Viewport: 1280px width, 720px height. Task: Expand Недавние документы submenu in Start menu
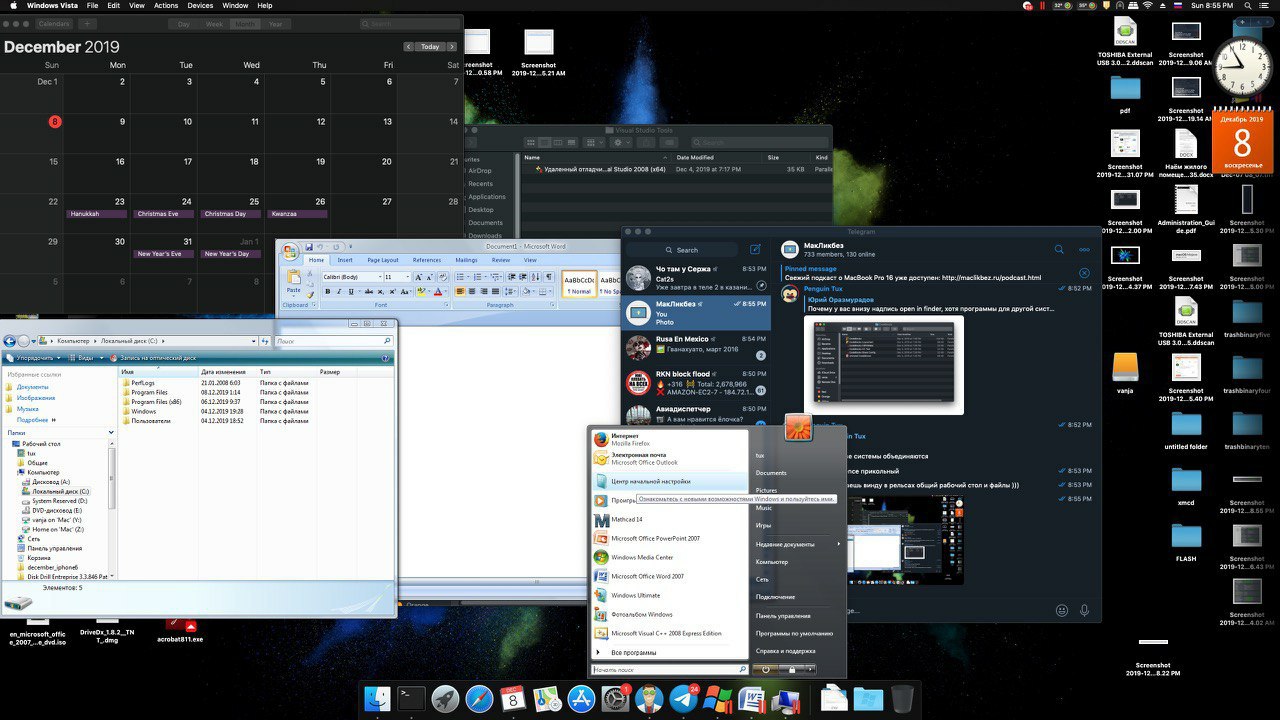click(x=798, y=544)
